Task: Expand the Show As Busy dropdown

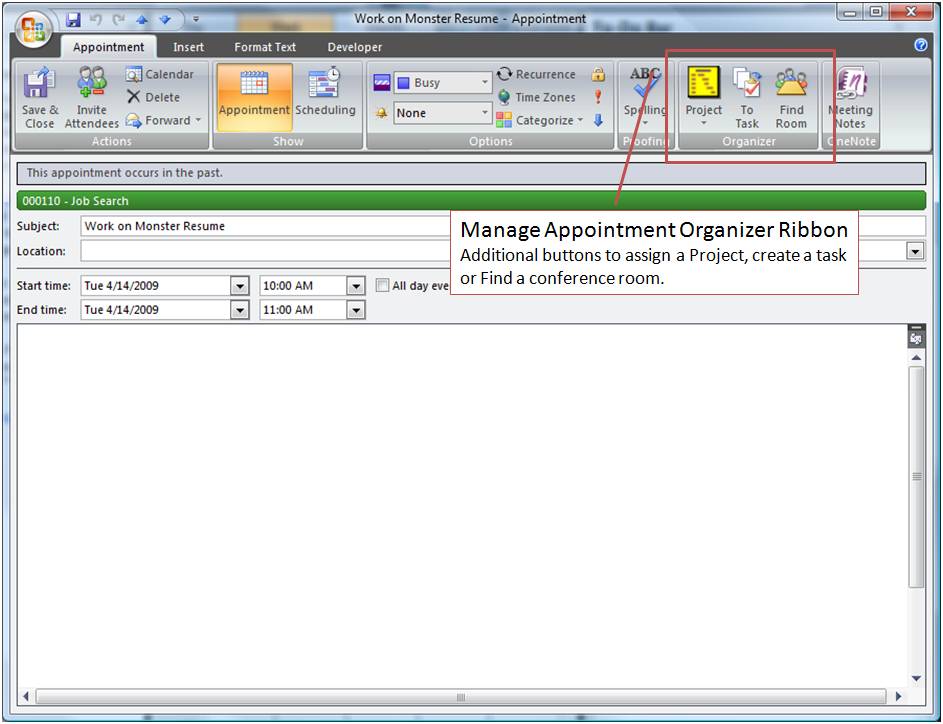Action: (x=486, y=83)
